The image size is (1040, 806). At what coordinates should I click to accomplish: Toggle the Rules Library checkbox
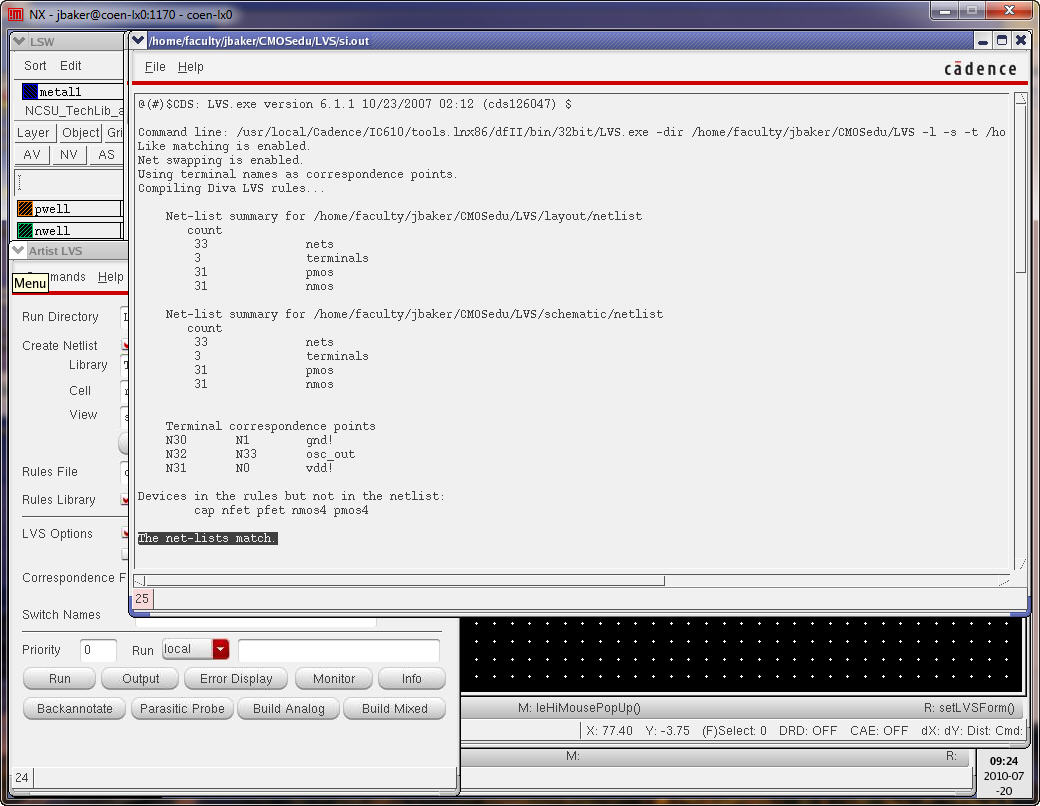coord(125,500)
